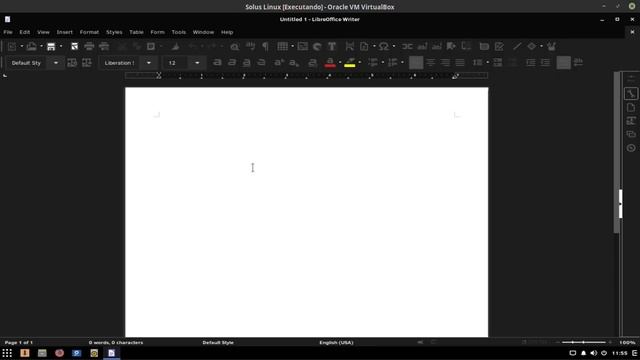Click the Insert Comment icon

point(484,47)
